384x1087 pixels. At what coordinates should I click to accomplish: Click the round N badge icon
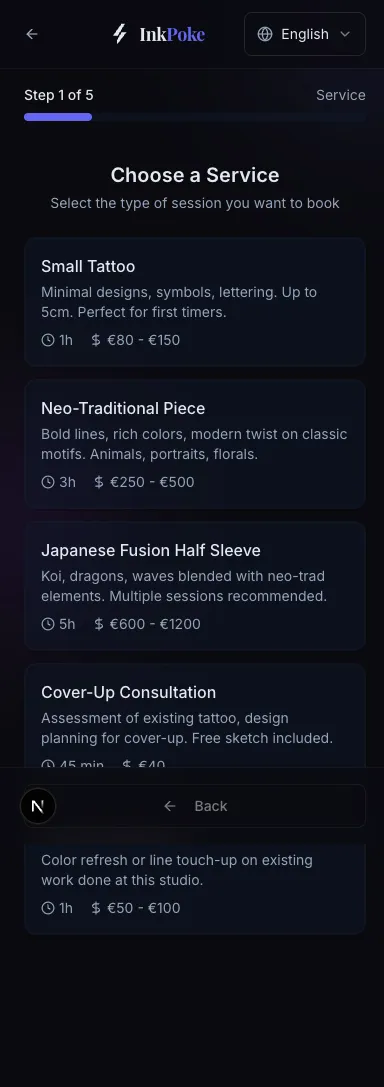coord(38,806)
